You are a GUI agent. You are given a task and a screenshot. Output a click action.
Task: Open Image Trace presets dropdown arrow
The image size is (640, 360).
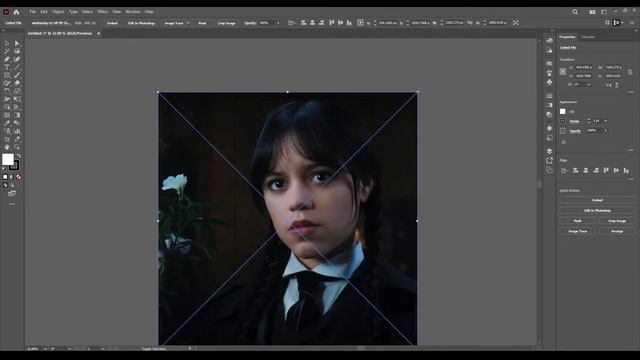tap(188, 23)
